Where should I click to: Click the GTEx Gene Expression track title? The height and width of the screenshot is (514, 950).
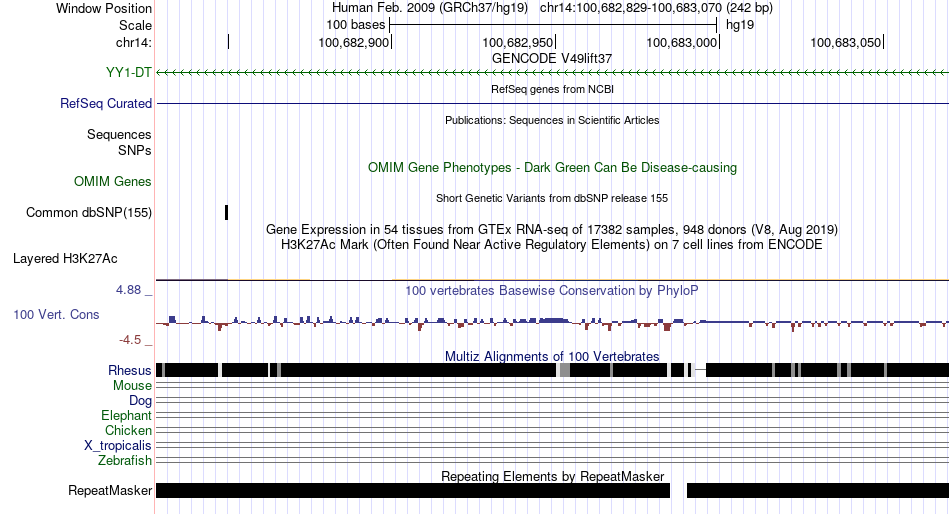552,229
